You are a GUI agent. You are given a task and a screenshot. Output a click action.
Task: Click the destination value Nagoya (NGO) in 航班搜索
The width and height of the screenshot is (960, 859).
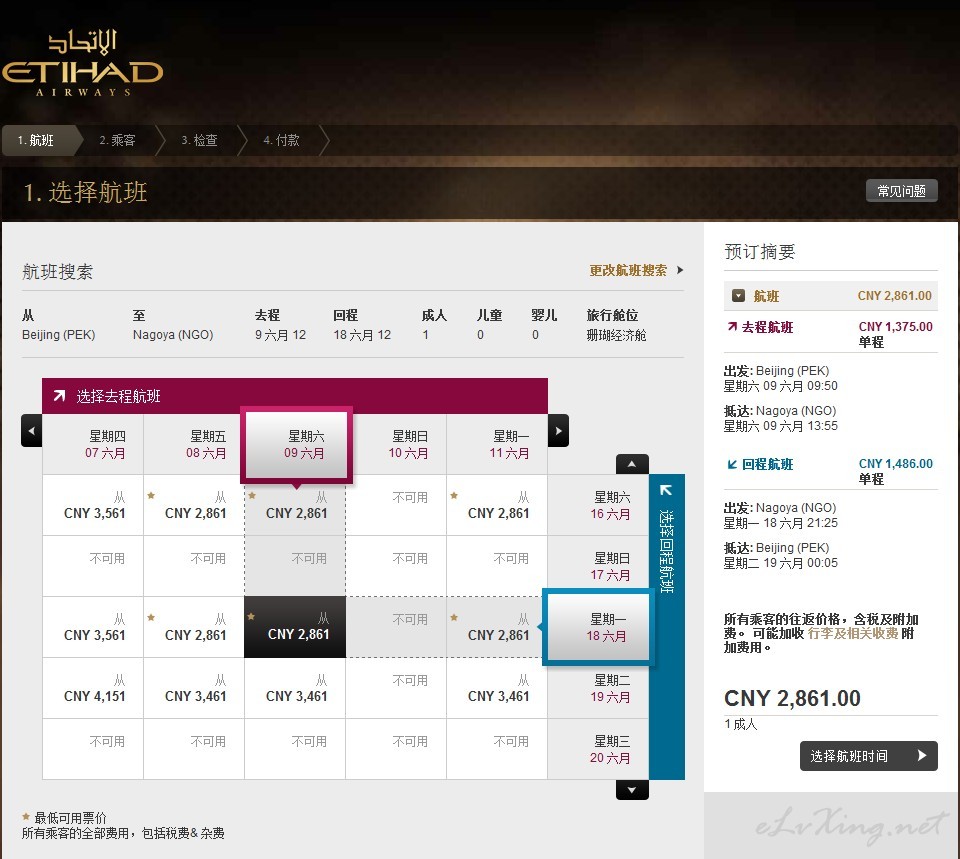(x=173, y=335)
